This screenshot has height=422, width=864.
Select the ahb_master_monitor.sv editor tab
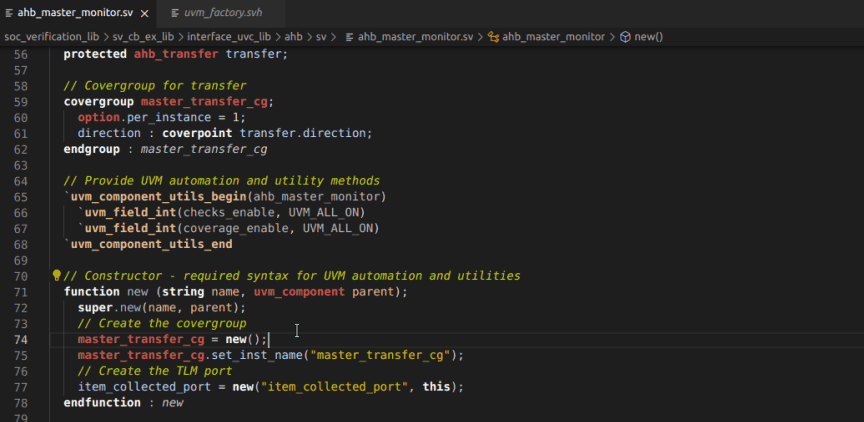(x=74, y=12)
